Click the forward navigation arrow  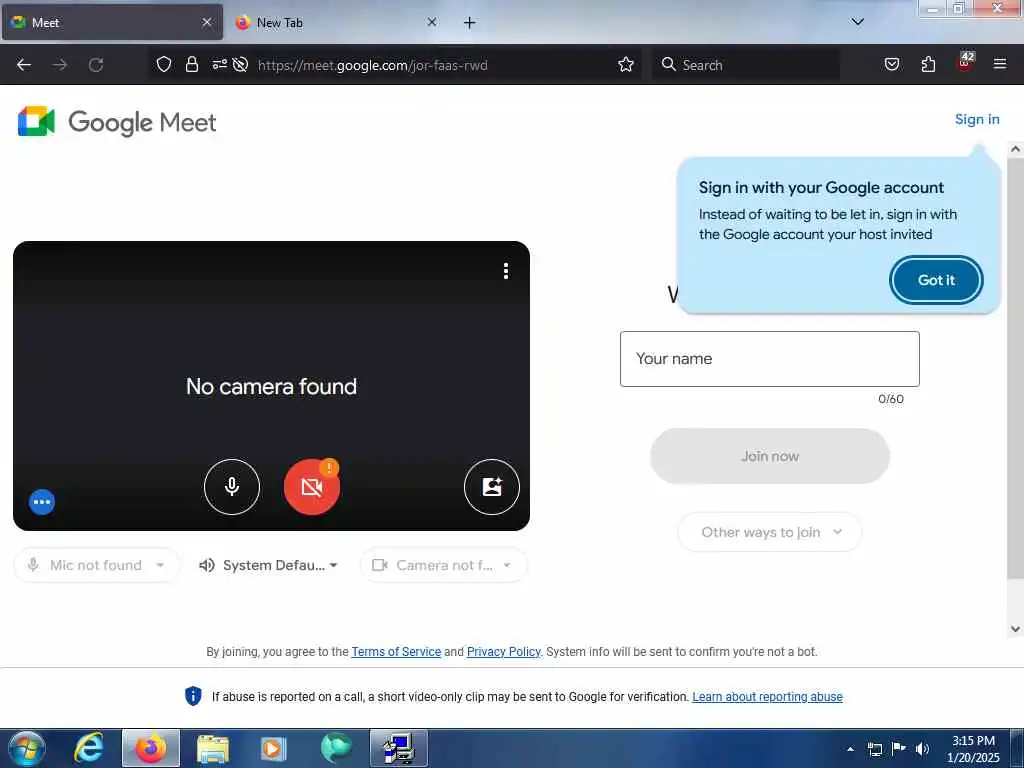(x=60, y=65)
